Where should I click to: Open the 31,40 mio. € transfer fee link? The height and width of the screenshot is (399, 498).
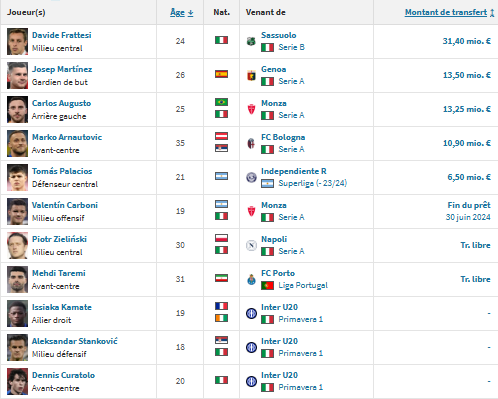click(x=466, y=41)
